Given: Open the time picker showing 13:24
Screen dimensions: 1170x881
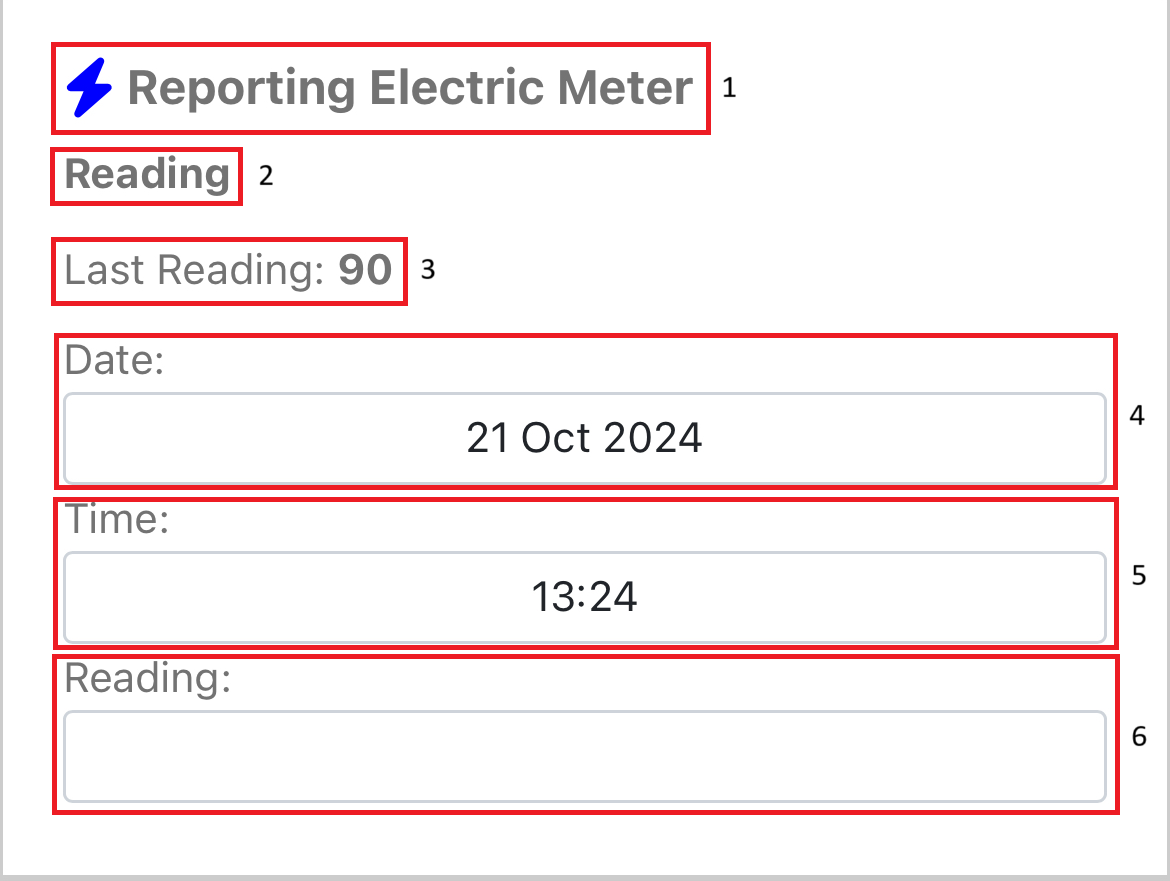Looking at the screenshot, I should click(x=585, y=598).
